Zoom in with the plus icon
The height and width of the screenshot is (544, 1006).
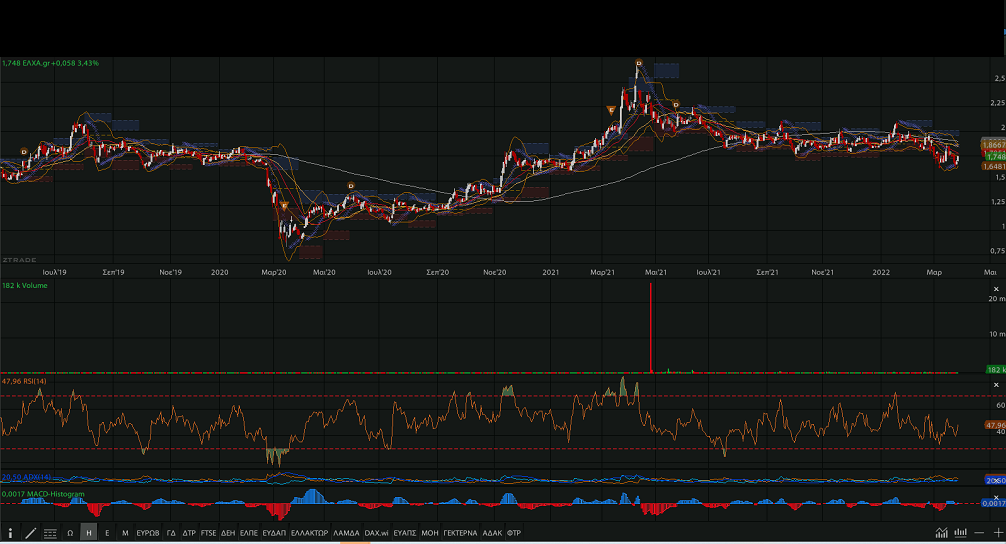[998, 533]
